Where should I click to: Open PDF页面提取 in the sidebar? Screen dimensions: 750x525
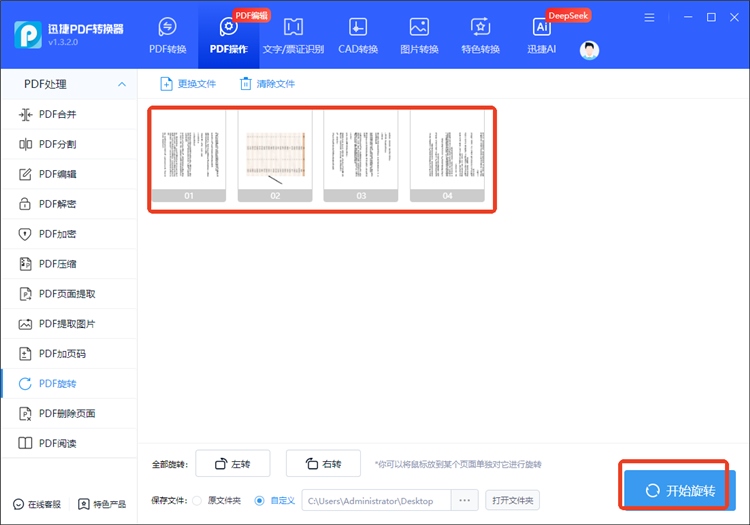tap(69, 294)
